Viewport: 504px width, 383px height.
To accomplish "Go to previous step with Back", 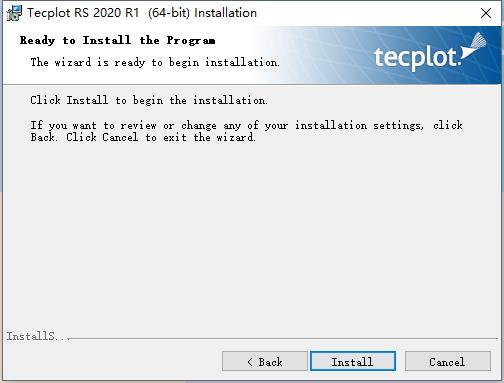I will pos(265,361).
